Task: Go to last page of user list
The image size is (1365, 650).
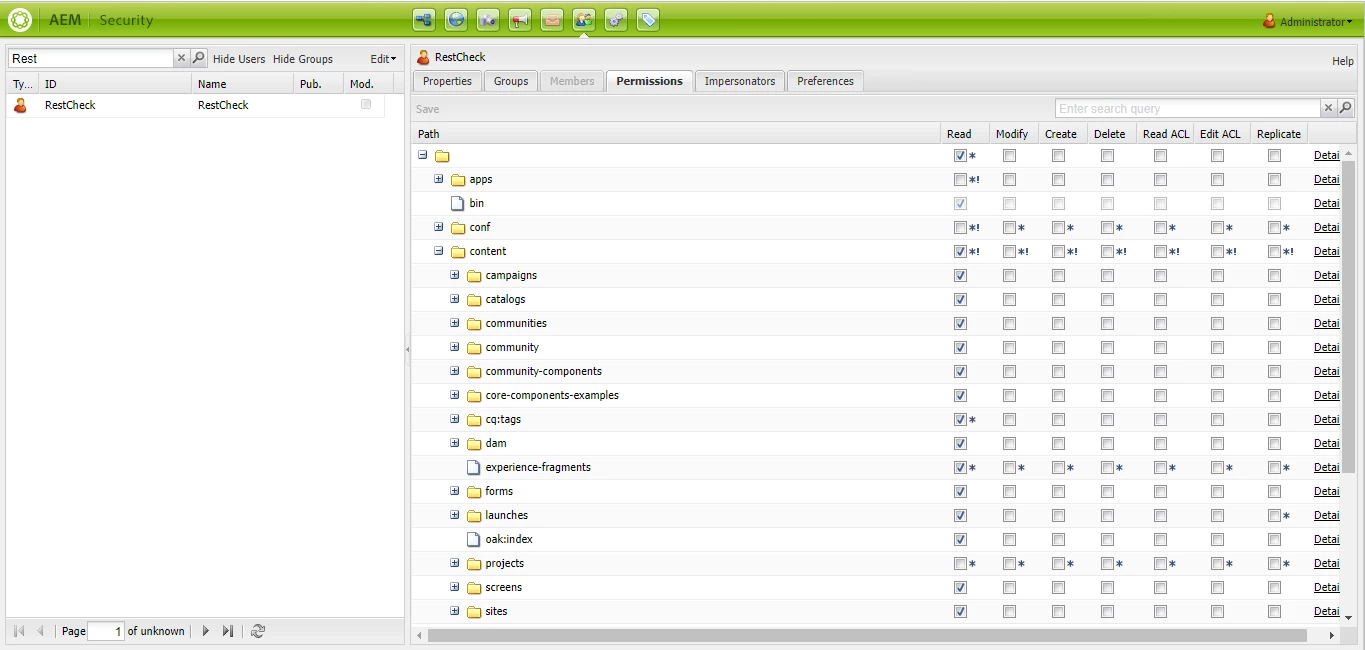Action: tap(228, 631)
